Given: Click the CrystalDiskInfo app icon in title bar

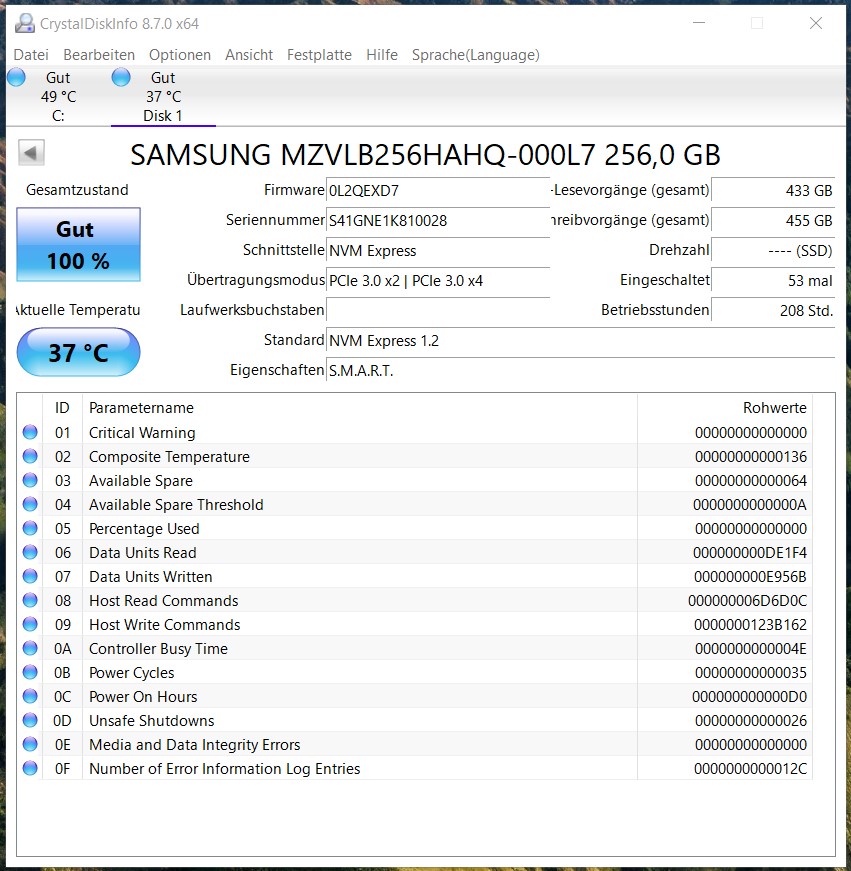Looking at the screenshot, I should [x=24, y=23].
